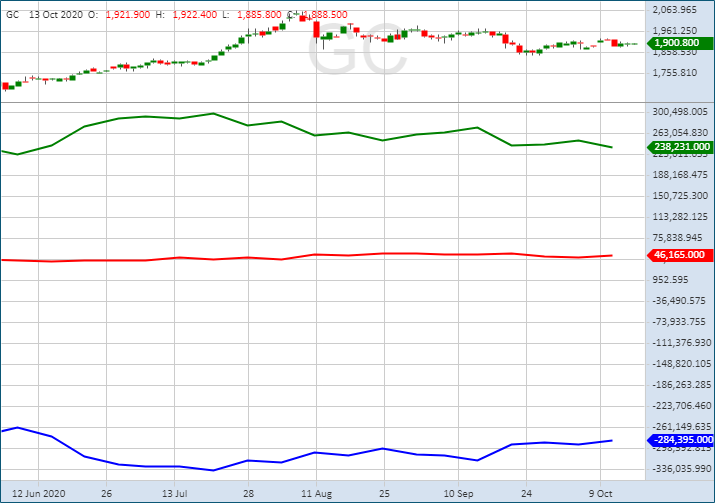Screen dimensions: 715x503
Task: Click the 9 Oct date label
Action: tap(600, 493)
